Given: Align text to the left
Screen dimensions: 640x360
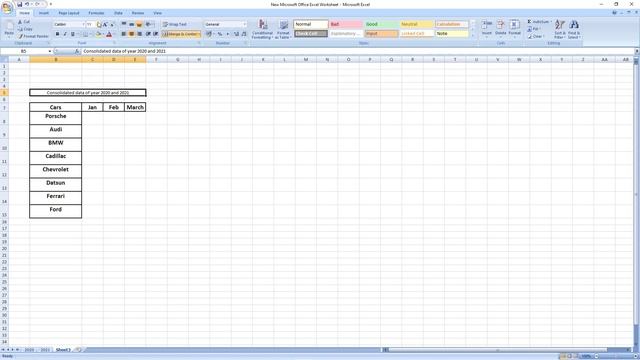Looking at the screenshot, I should tap(124, 34).
